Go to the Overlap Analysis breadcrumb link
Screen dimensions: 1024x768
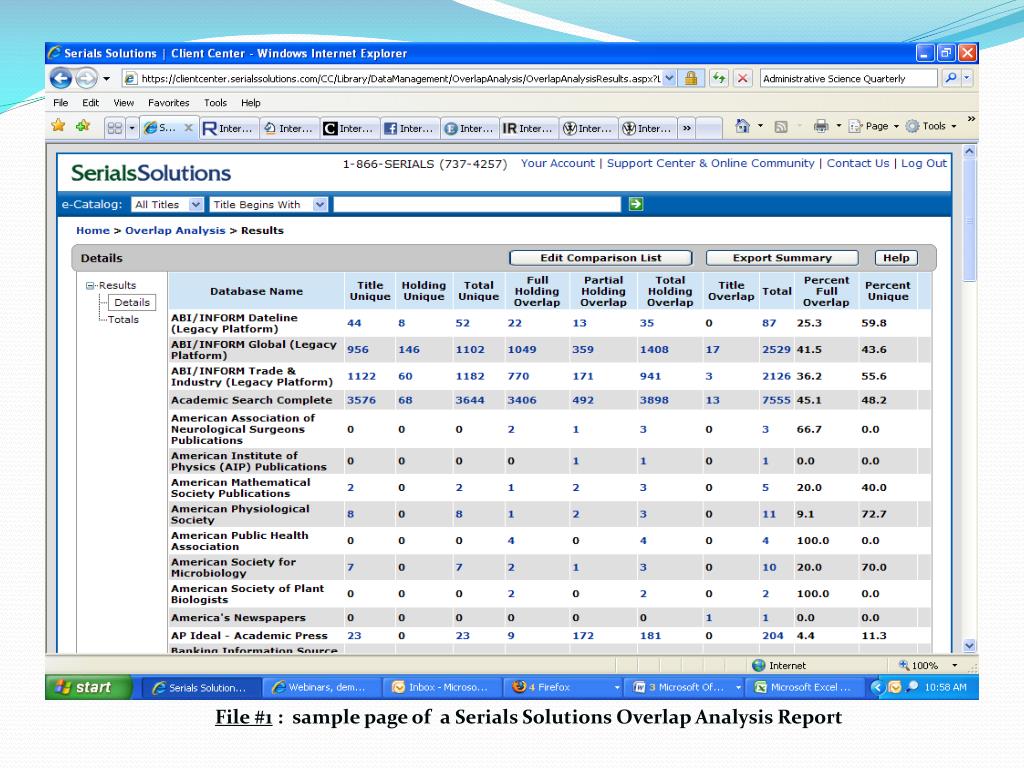coord(175,231)
